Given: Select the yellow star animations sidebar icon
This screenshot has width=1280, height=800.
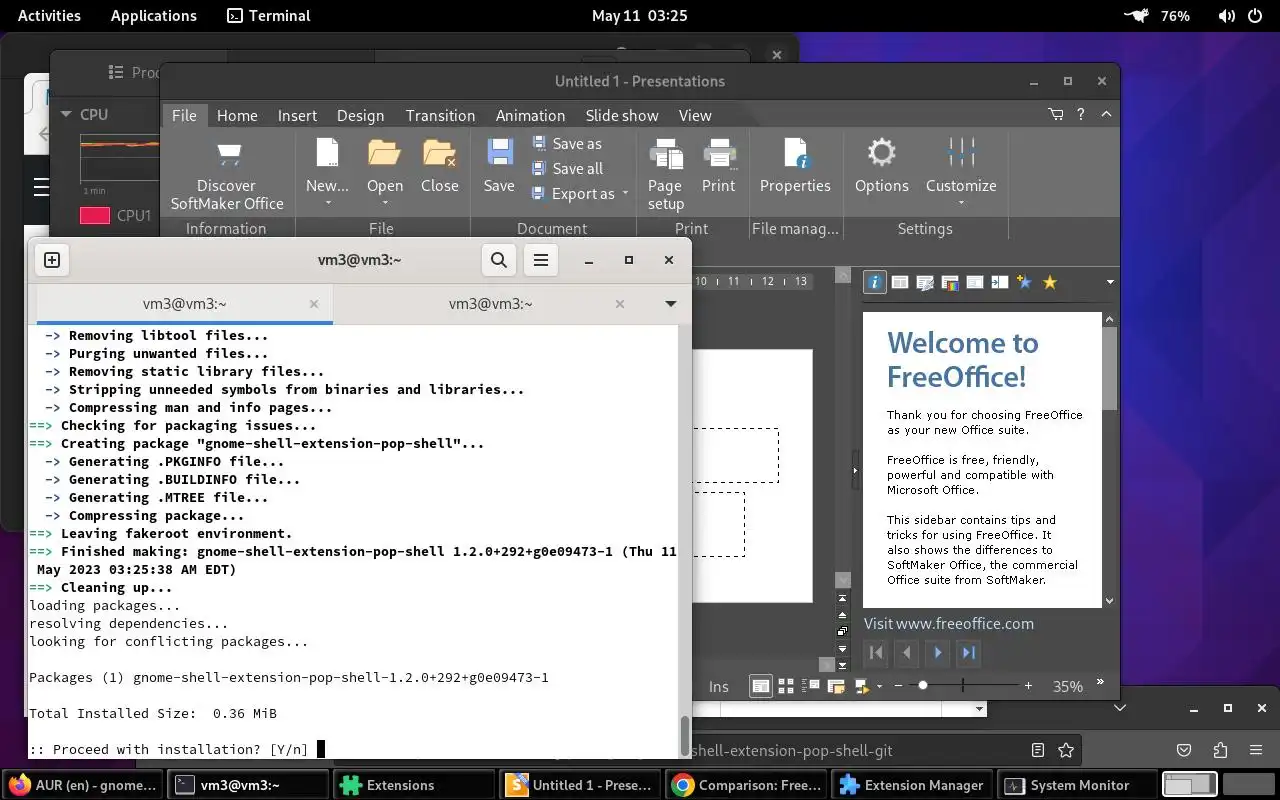Looking at the screenshot, I should [1049, 283].
